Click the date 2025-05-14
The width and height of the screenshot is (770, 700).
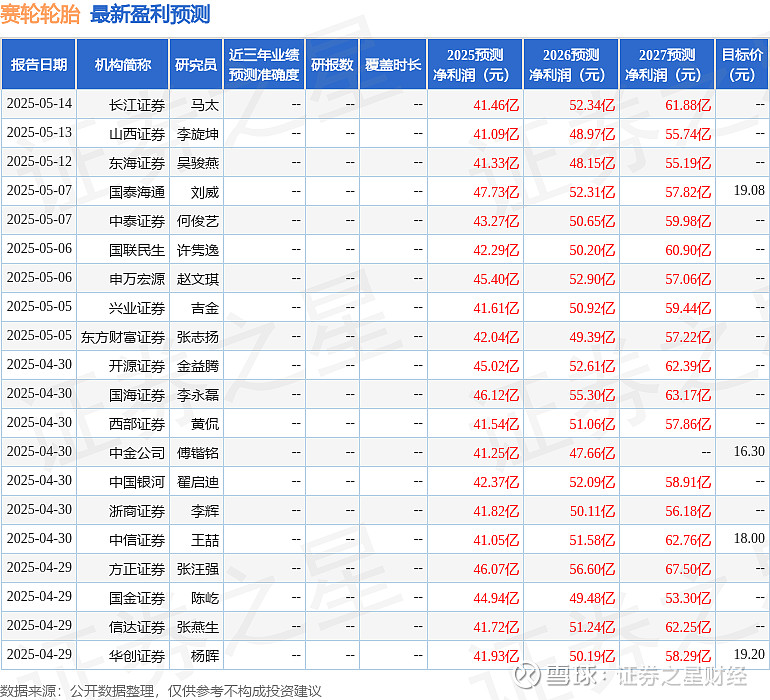(x=39, y=103)
